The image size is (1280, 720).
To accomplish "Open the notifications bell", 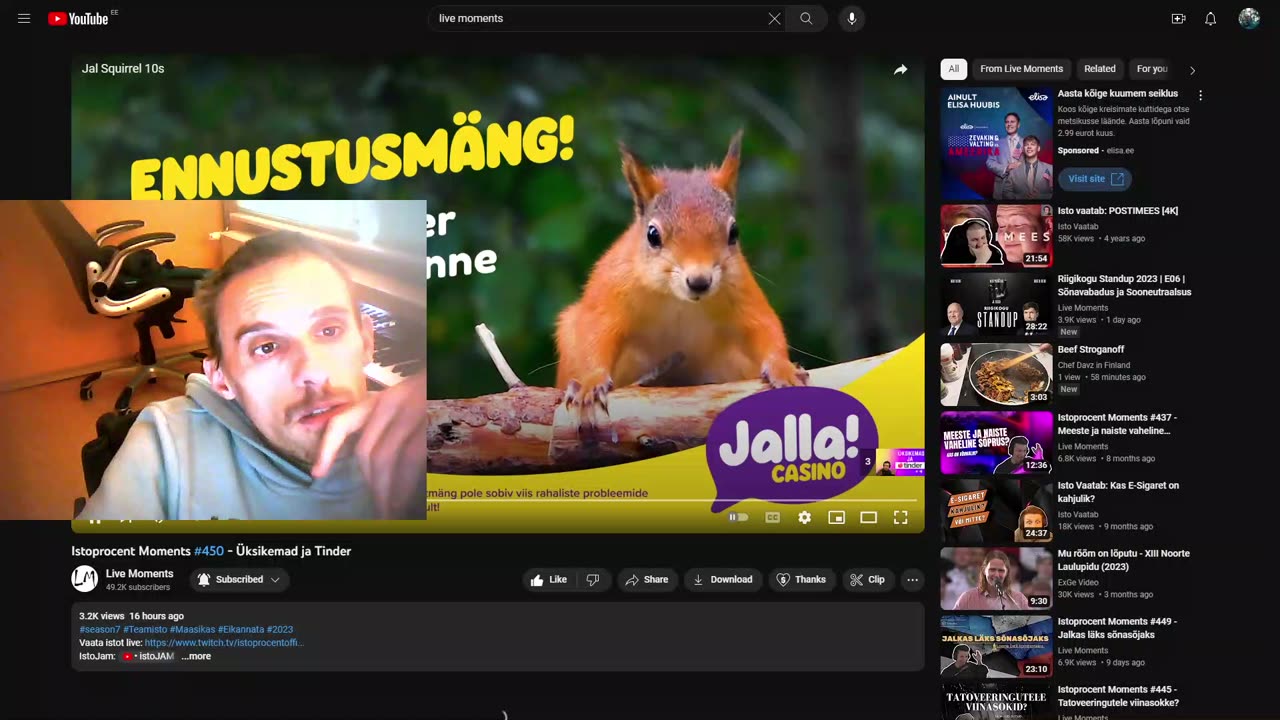I will (x=1211, y=18).
